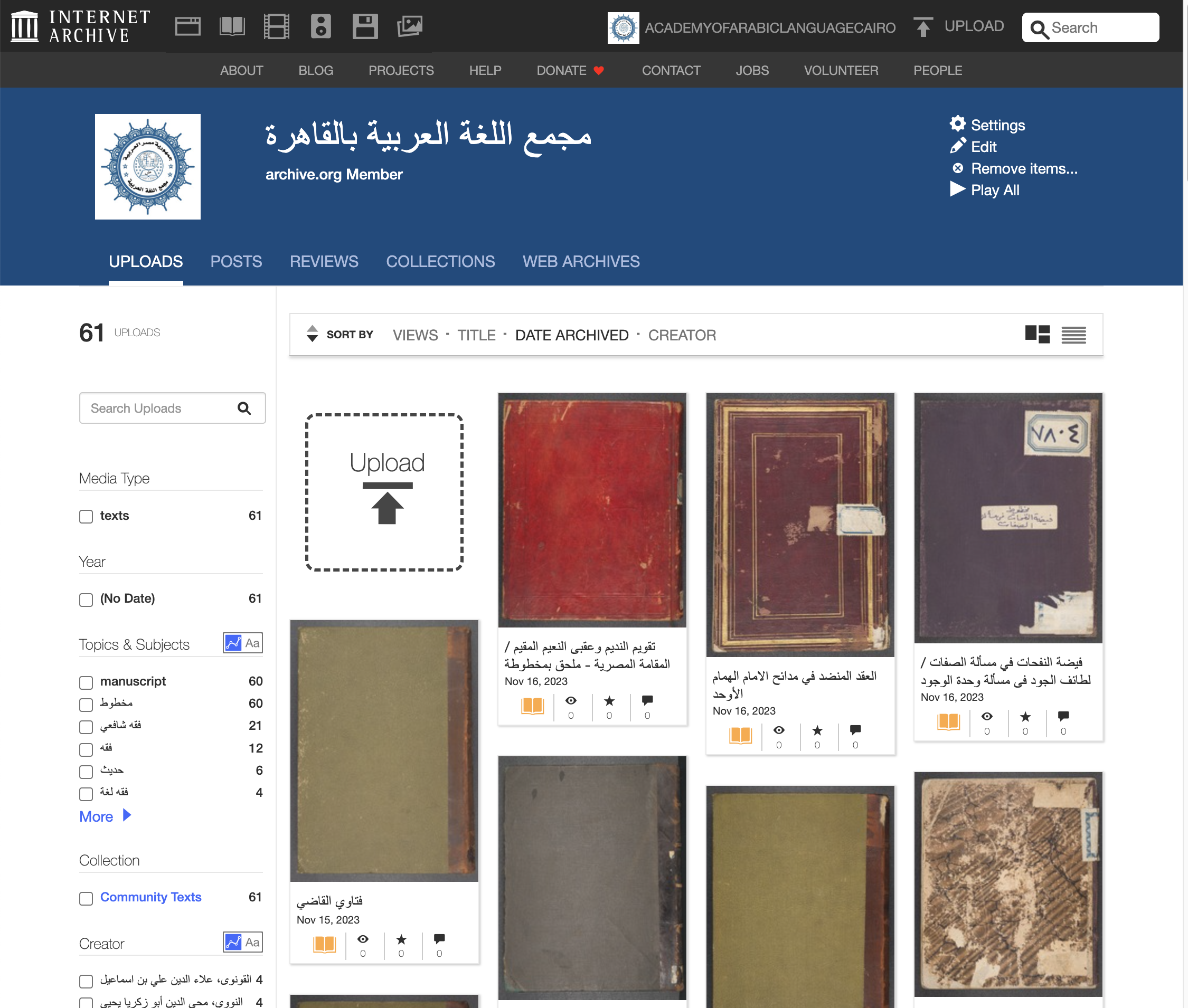Viewport: 1188px width, 1008px height.
Task: Open the Internet Archive home logo
Action: coord(81,26)
